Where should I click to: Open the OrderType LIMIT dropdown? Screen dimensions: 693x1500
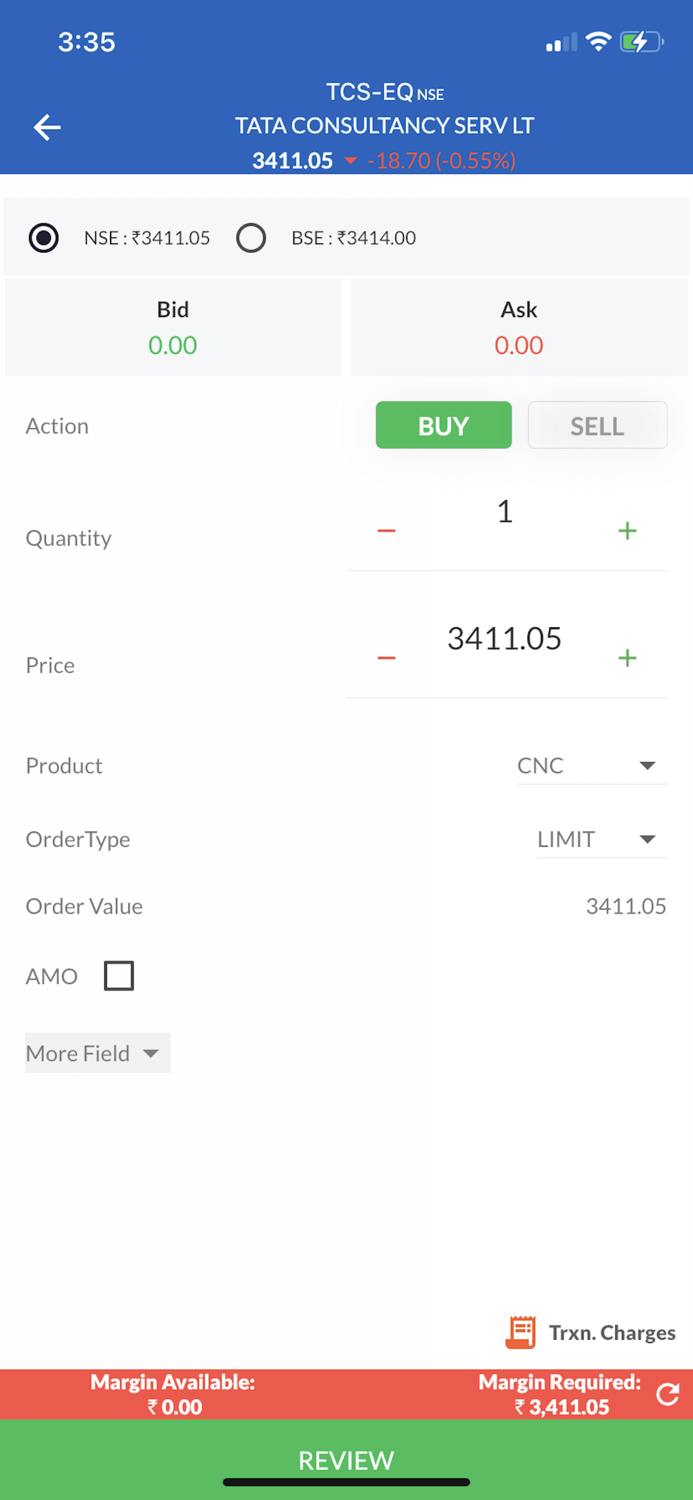[601, 839]
